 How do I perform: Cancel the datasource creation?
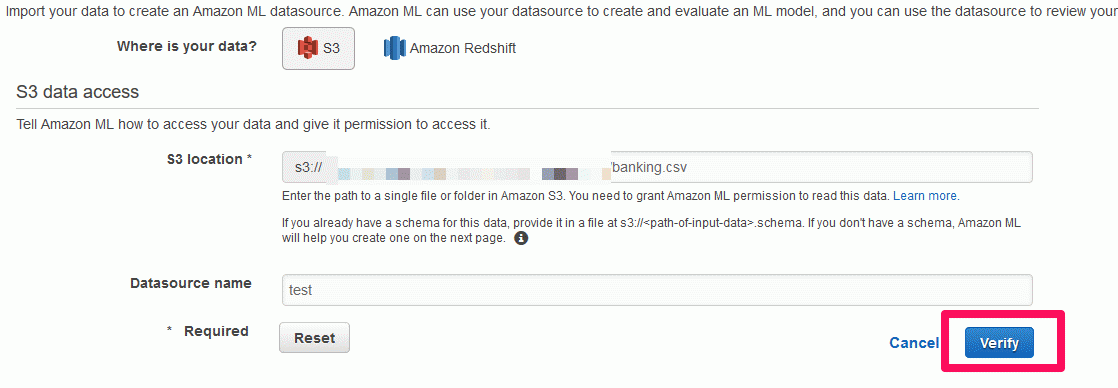tap(914, 343)
